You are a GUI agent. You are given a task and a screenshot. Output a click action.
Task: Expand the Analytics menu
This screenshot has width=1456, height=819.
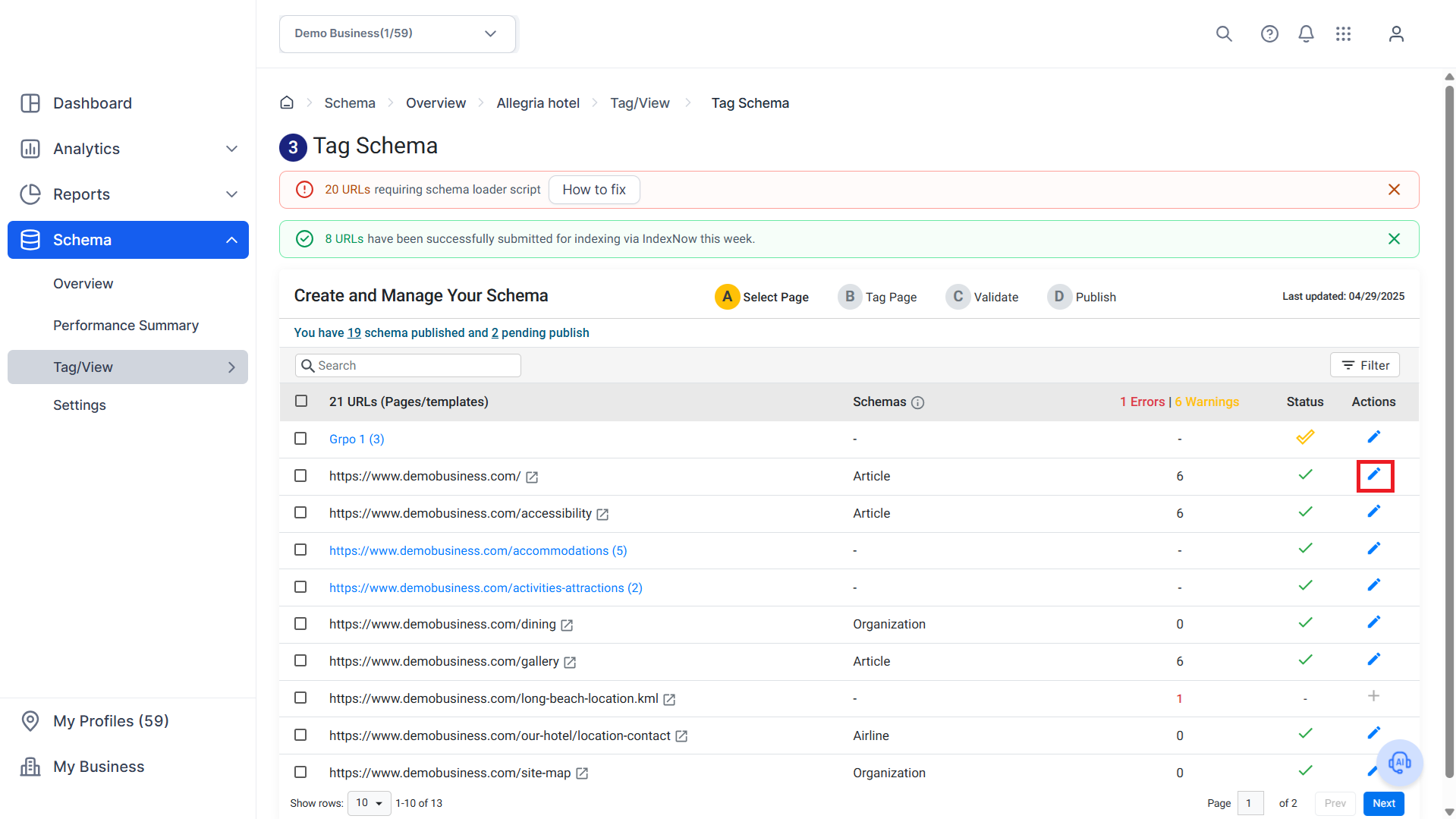click(232, 149)
